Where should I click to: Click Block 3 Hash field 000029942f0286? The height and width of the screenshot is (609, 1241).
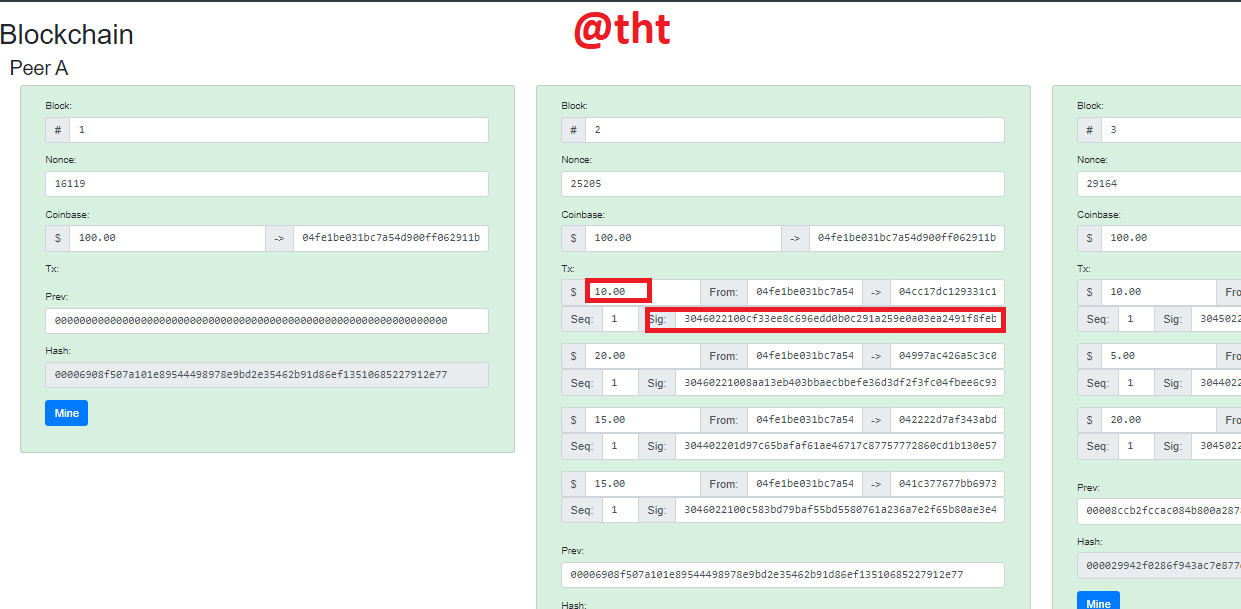coord(1159,566)
